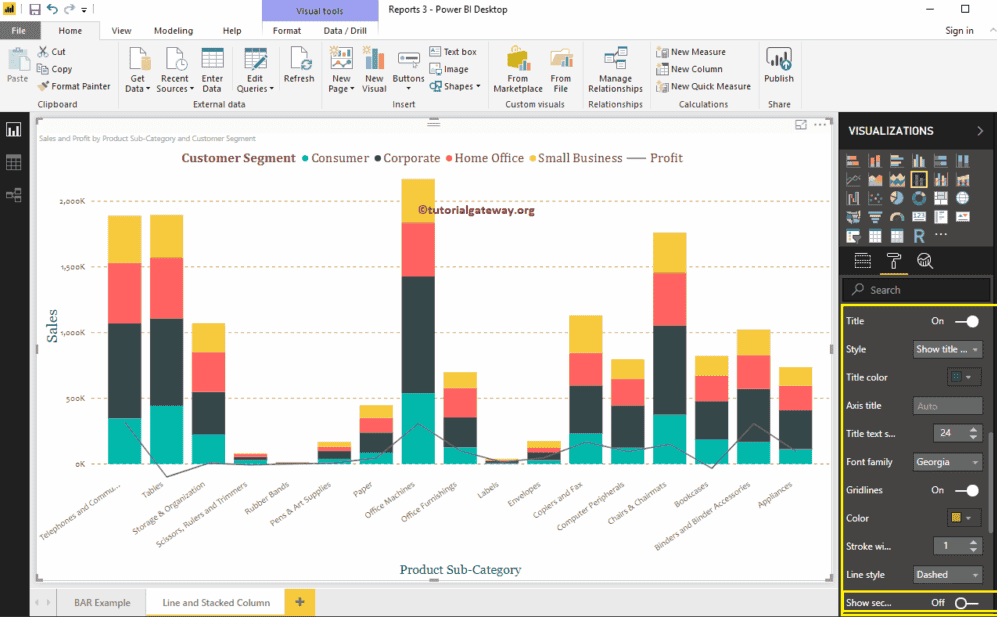This screenshot has width=997, height=617.
Task: Switch to Data view in the left sidebar
Action: (x=13, y=161)
